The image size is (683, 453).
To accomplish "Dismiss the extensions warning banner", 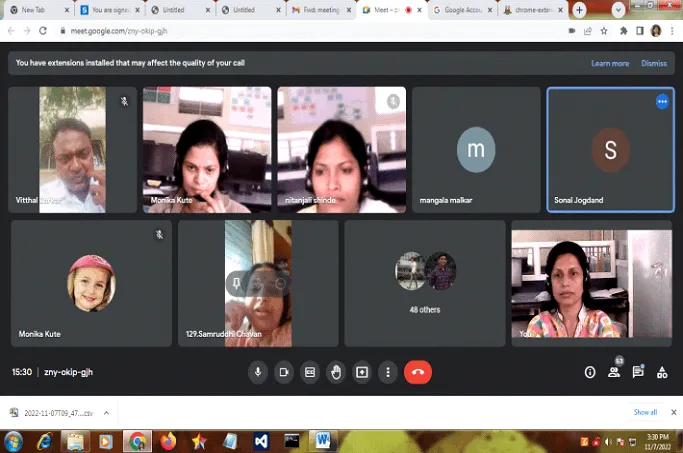I will click(x=654, y=64).
